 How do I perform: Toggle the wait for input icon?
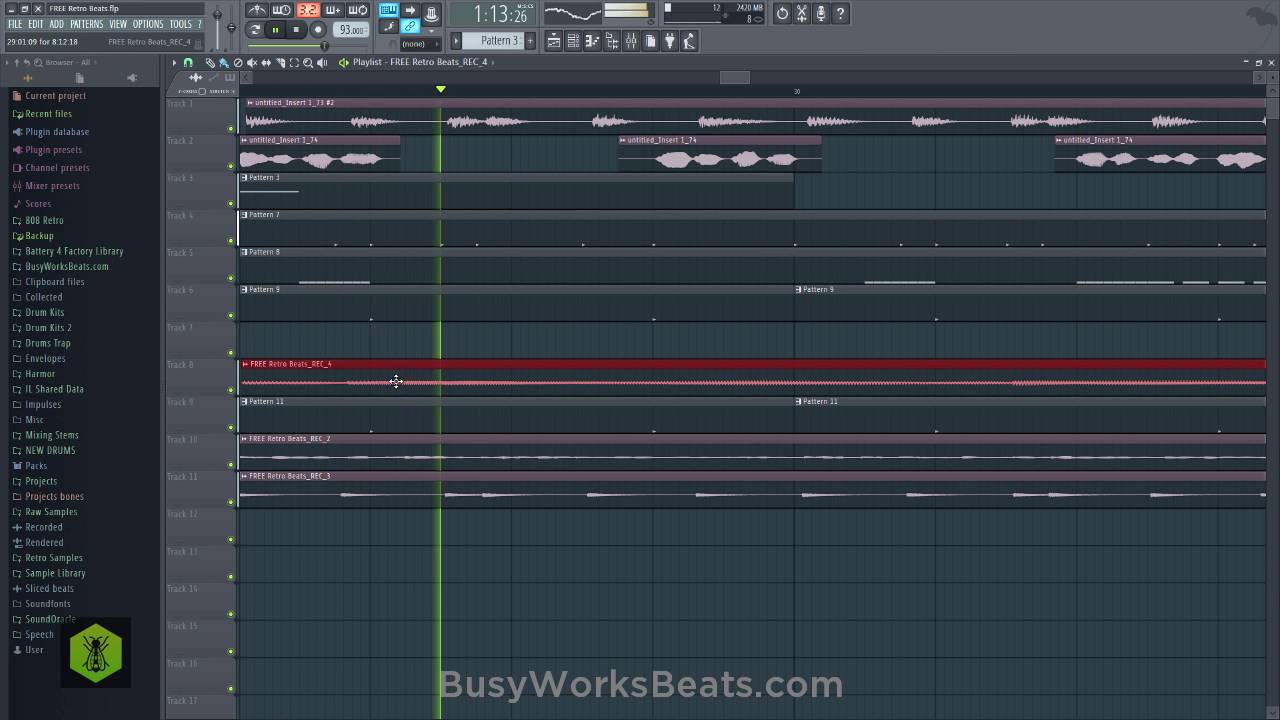pyautogui.click(x=282, y=10)
